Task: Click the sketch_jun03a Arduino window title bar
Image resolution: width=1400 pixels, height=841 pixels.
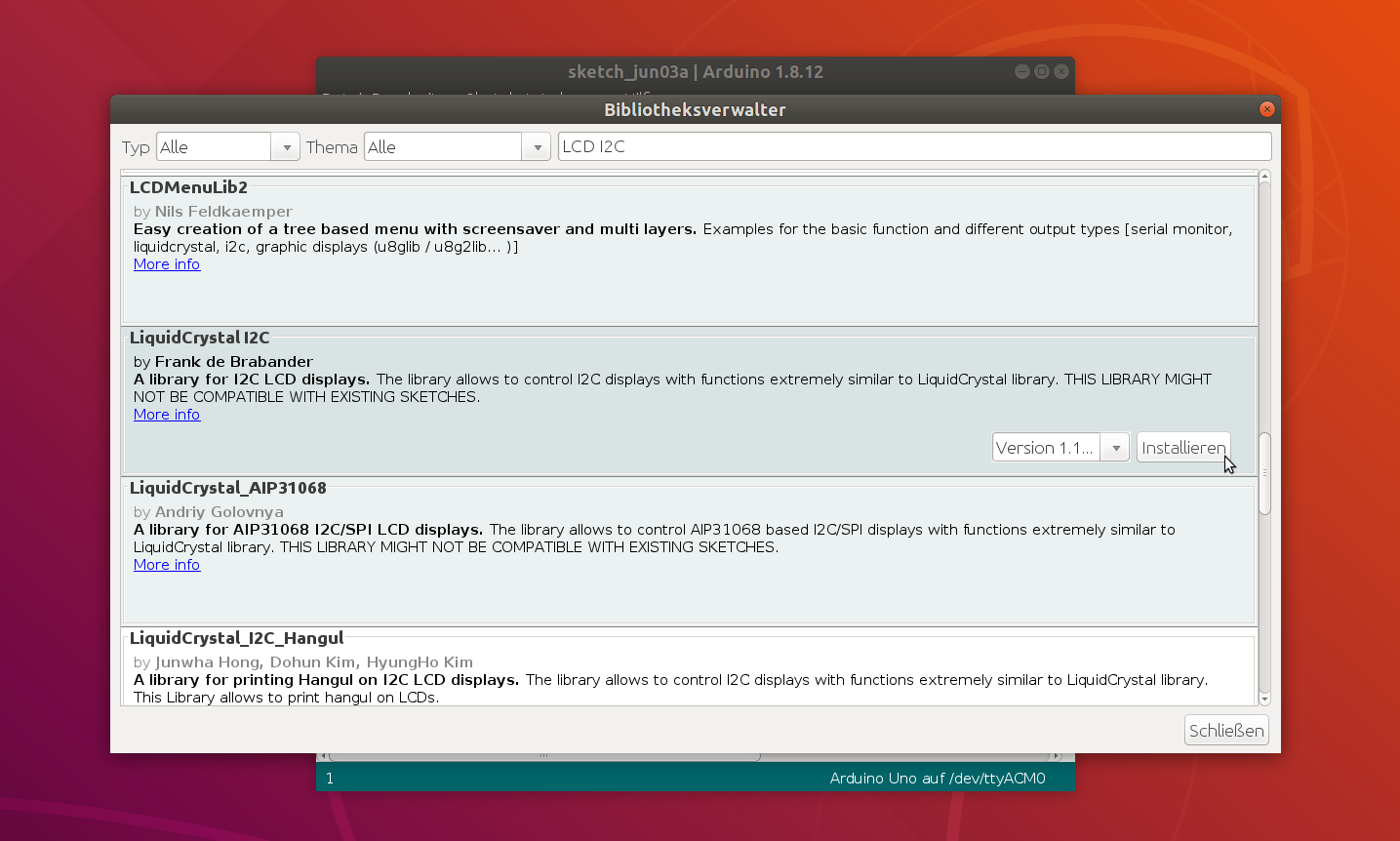Action: (x=696, y=72)
